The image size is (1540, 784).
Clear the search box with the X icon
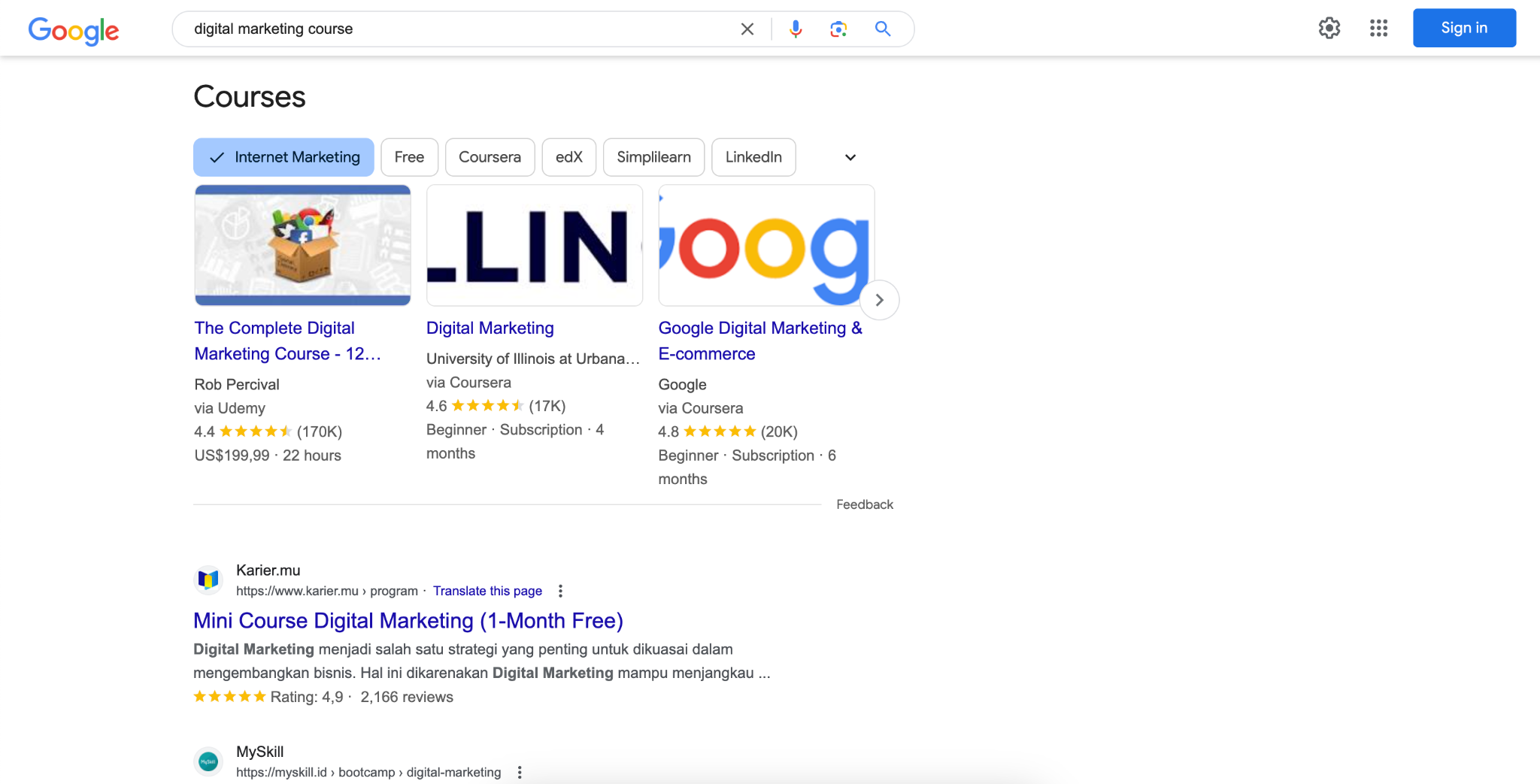coord(747,29)
